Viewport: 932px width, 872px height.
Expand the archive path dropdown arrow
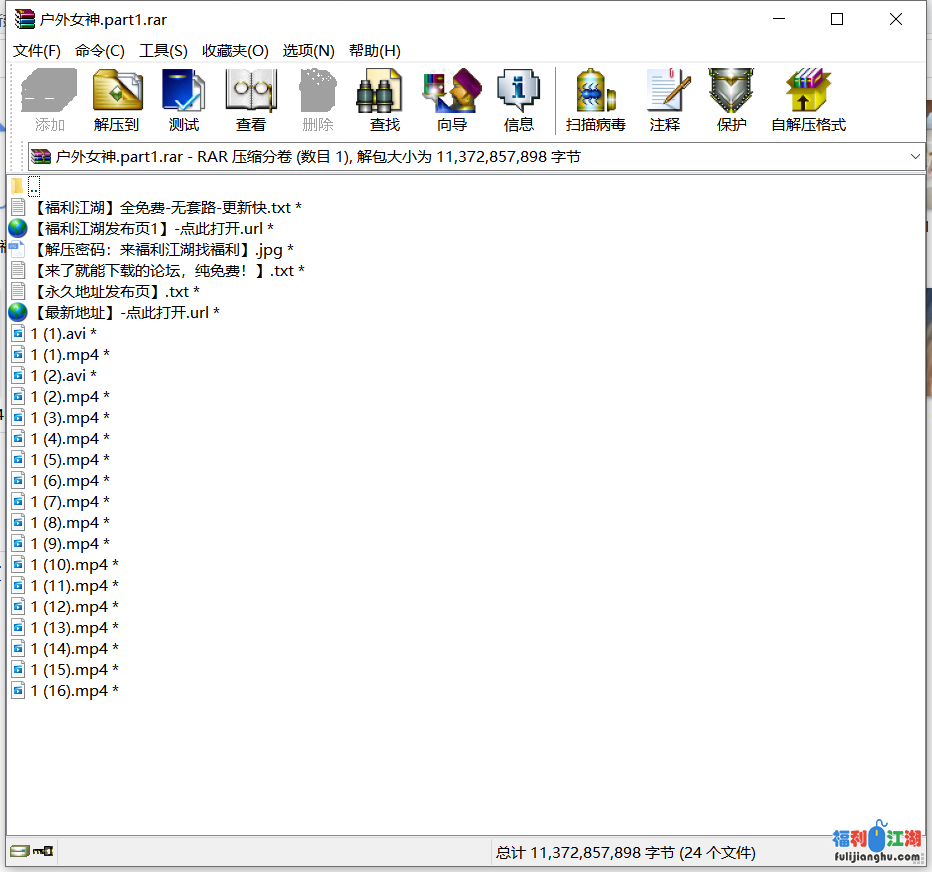pyautogui.click(x=915, y=156)
